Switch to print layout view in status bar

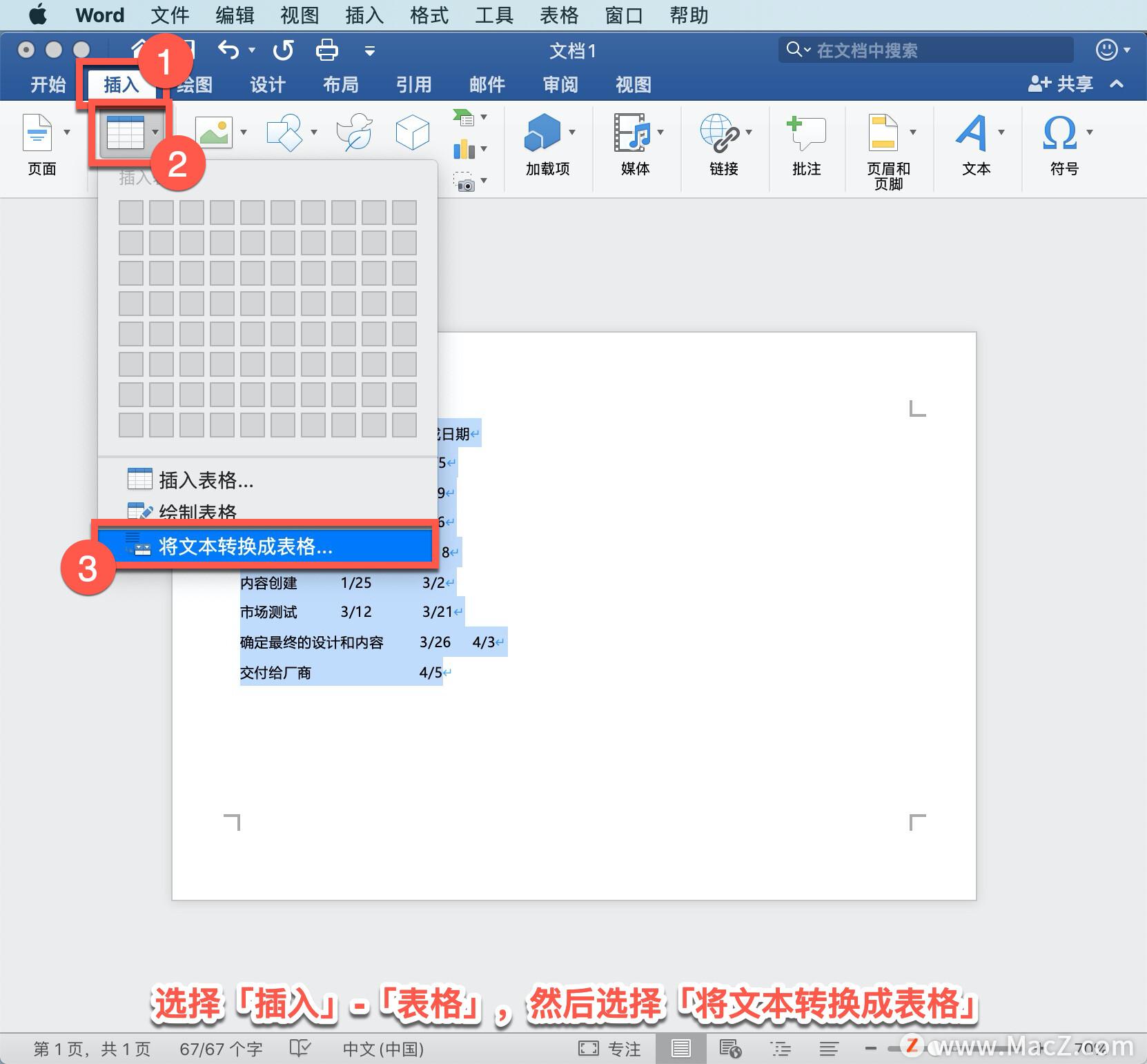(x=680, y=1048)
